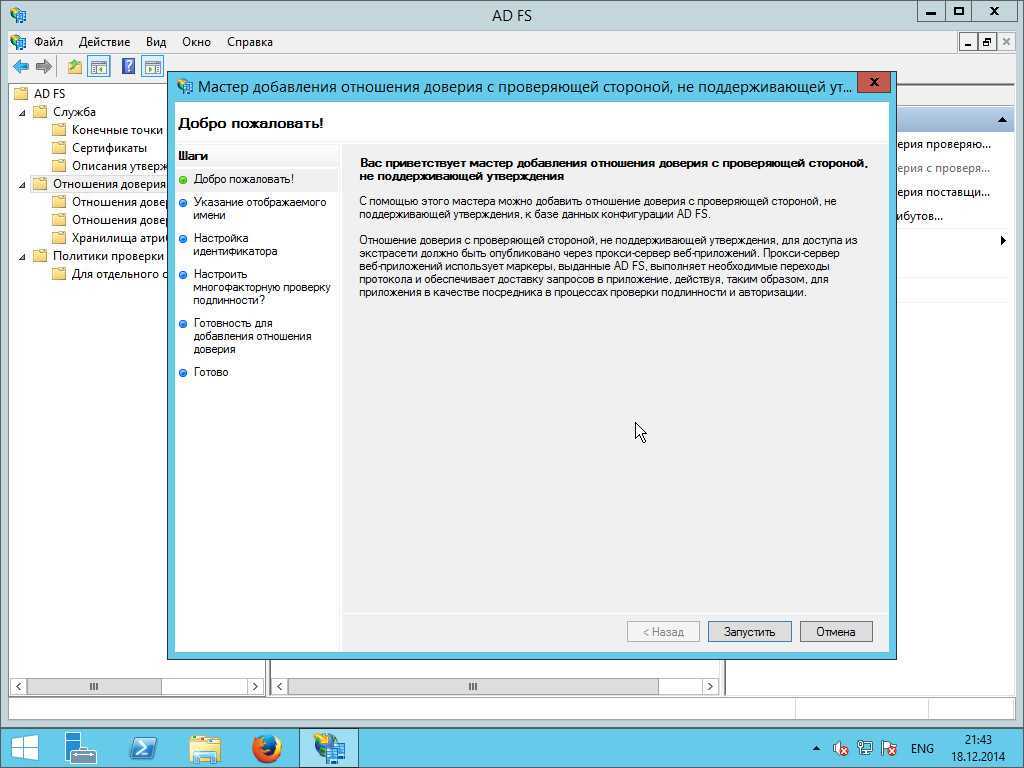The image size is (1024, 768).
Task: Click the Back arrow in the toolbar
Action: pos(20,67)
